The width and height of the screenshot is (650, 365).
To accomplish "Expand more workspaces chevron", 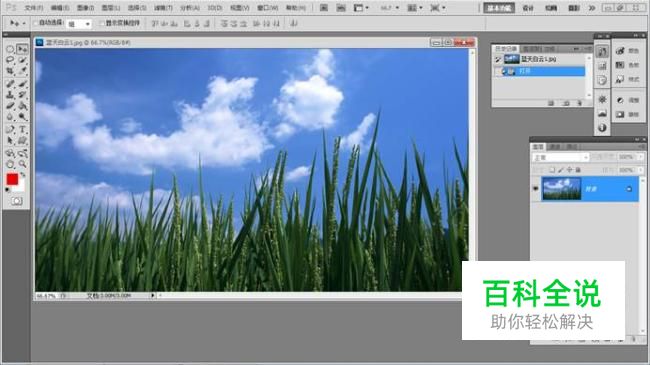I will (x=592, y=8).
